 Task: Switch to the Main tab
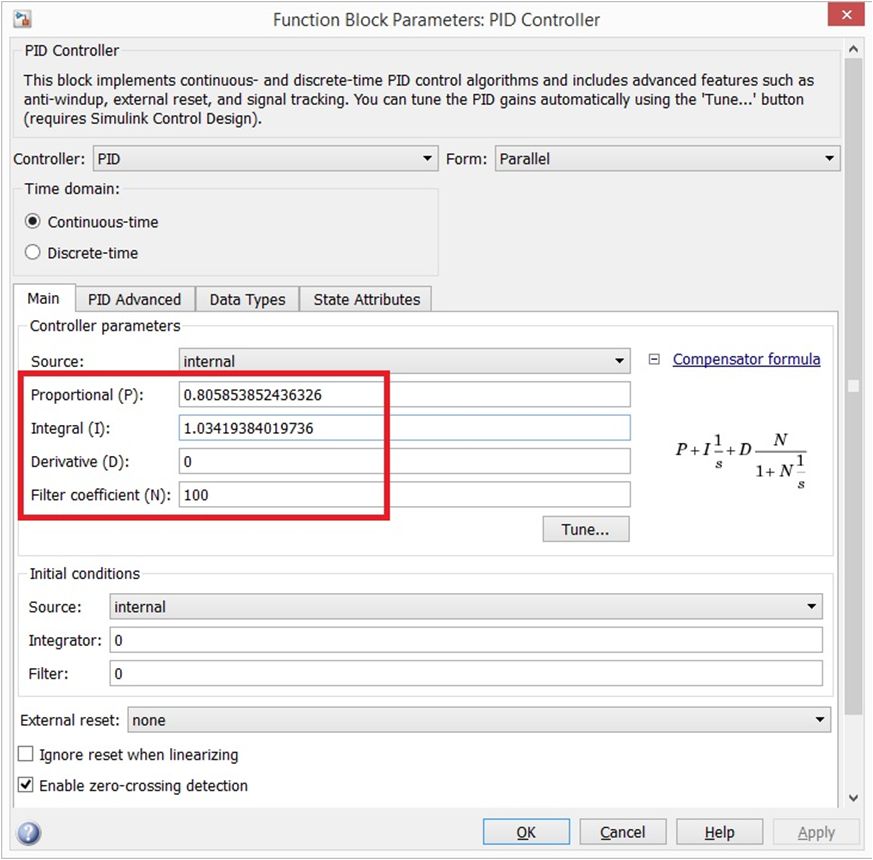43,298
